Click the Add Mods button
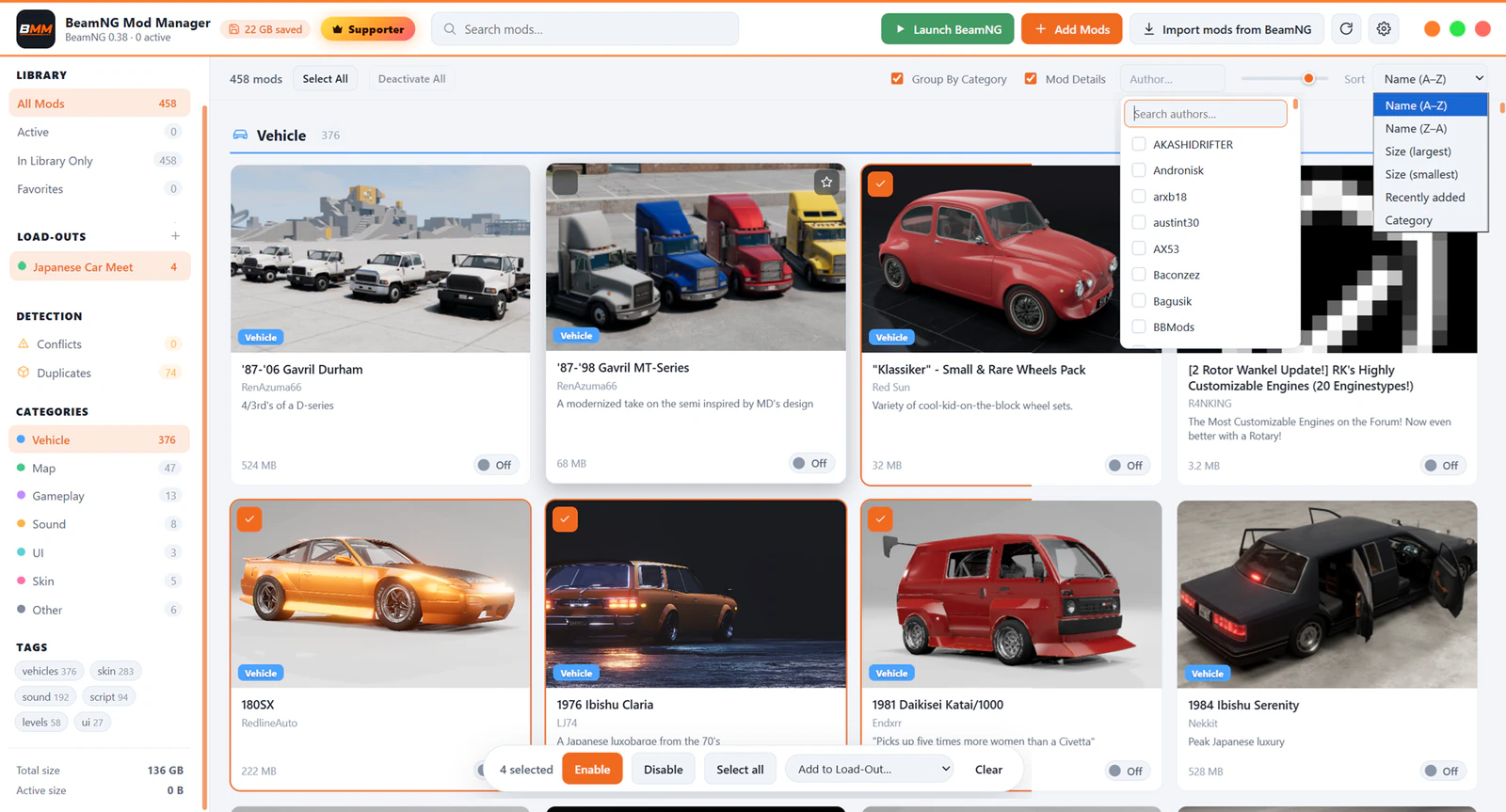The image size is (1506, 812). (x=1072, y=29)
